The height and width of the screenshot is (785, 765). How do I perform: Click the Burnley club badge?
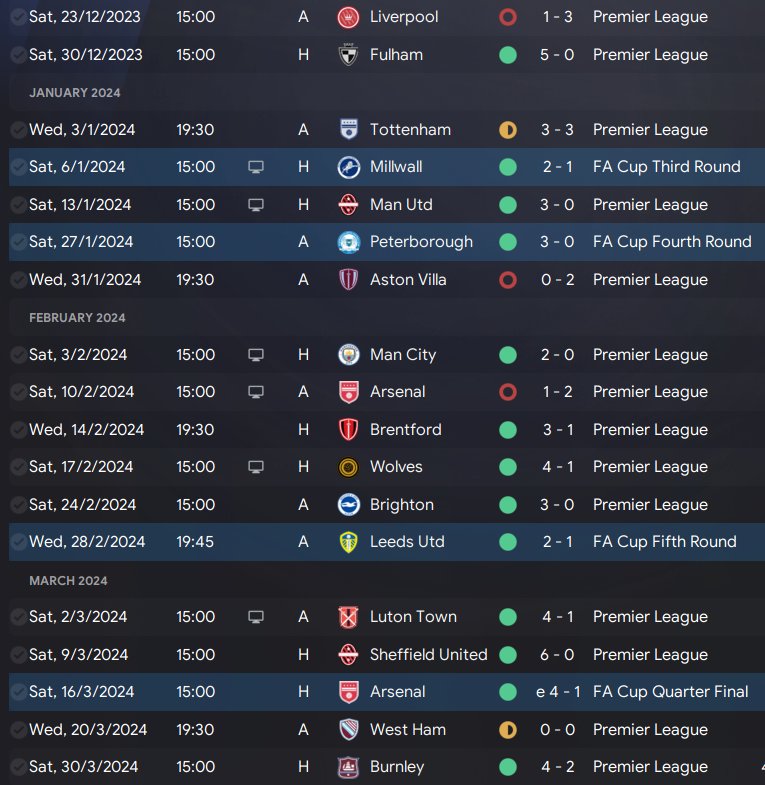point(349,767)
